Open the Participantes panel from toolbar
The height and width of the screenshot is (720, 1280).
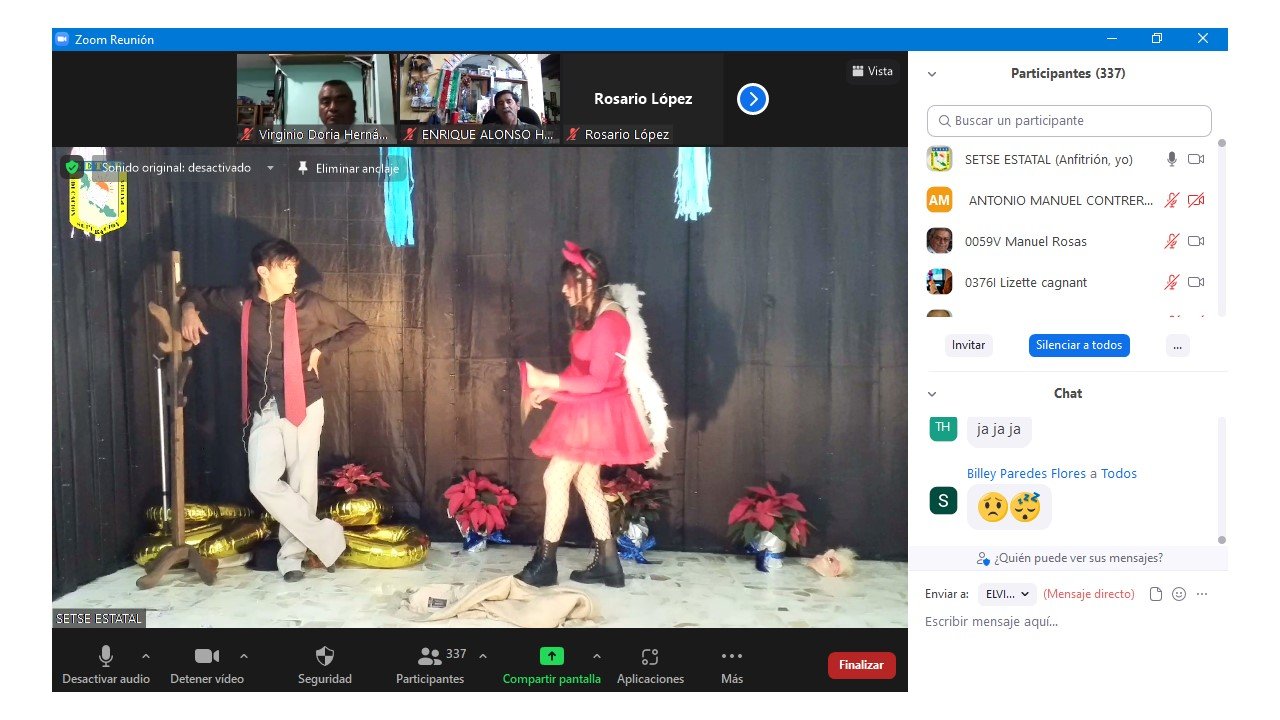click(430, 657)
